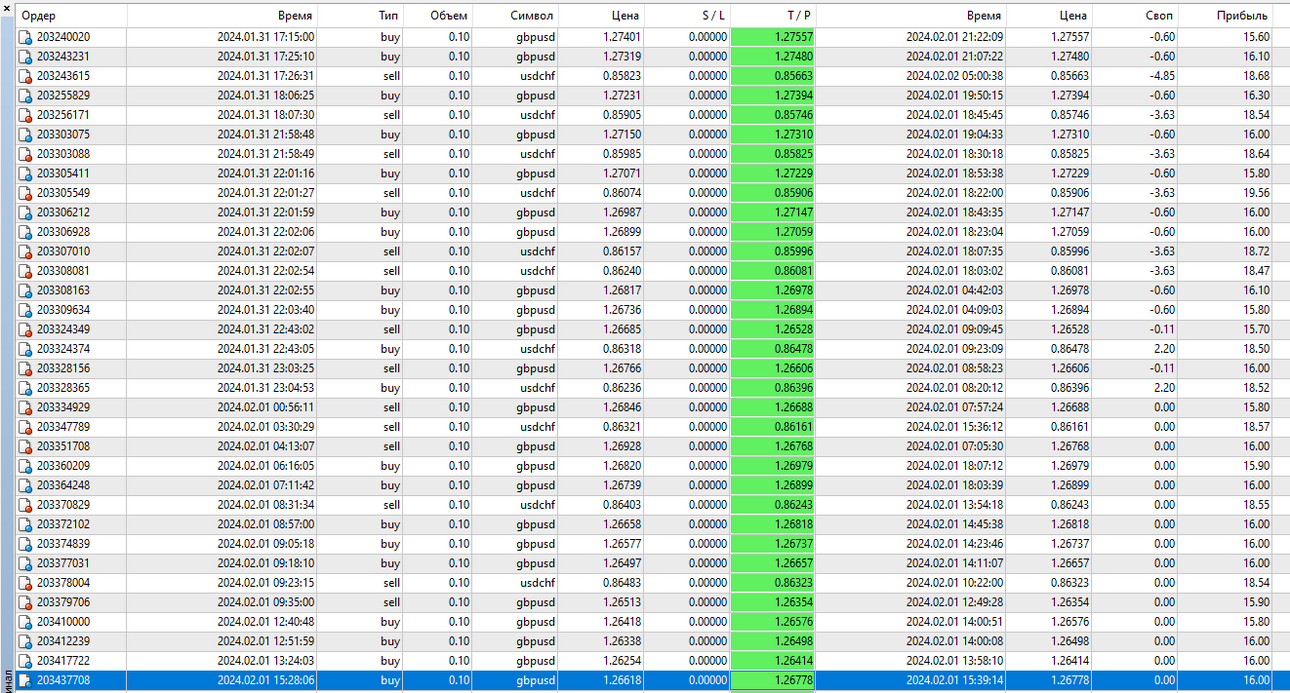Select the profit value 15.60
Viewport: 1290px width, 693px height.
click(x=1256, y=37)
